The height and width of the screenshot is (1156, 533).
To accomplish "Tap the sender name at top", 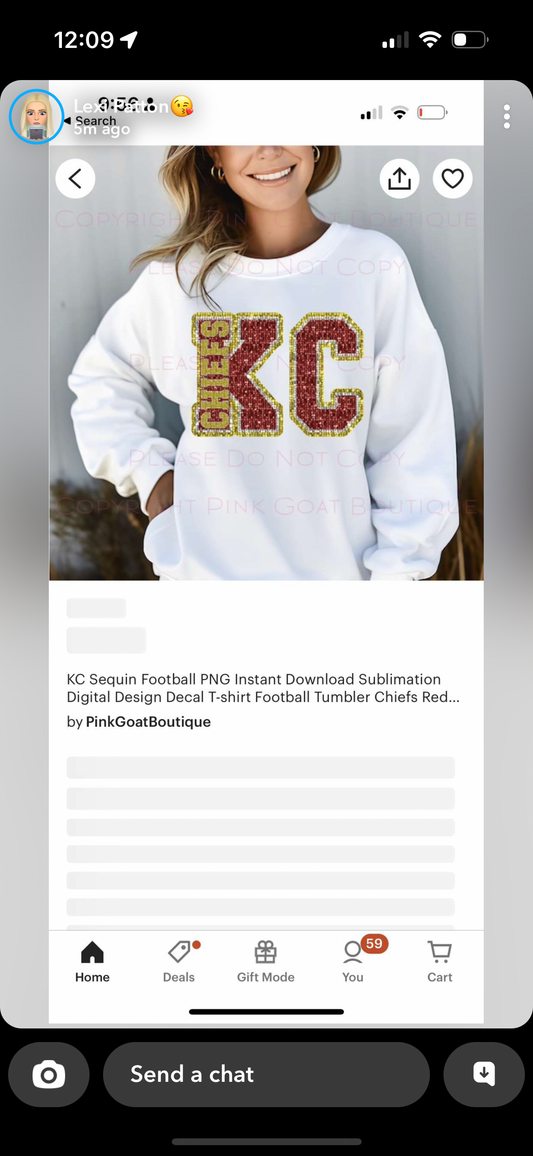I will click(x=122, y=107).
